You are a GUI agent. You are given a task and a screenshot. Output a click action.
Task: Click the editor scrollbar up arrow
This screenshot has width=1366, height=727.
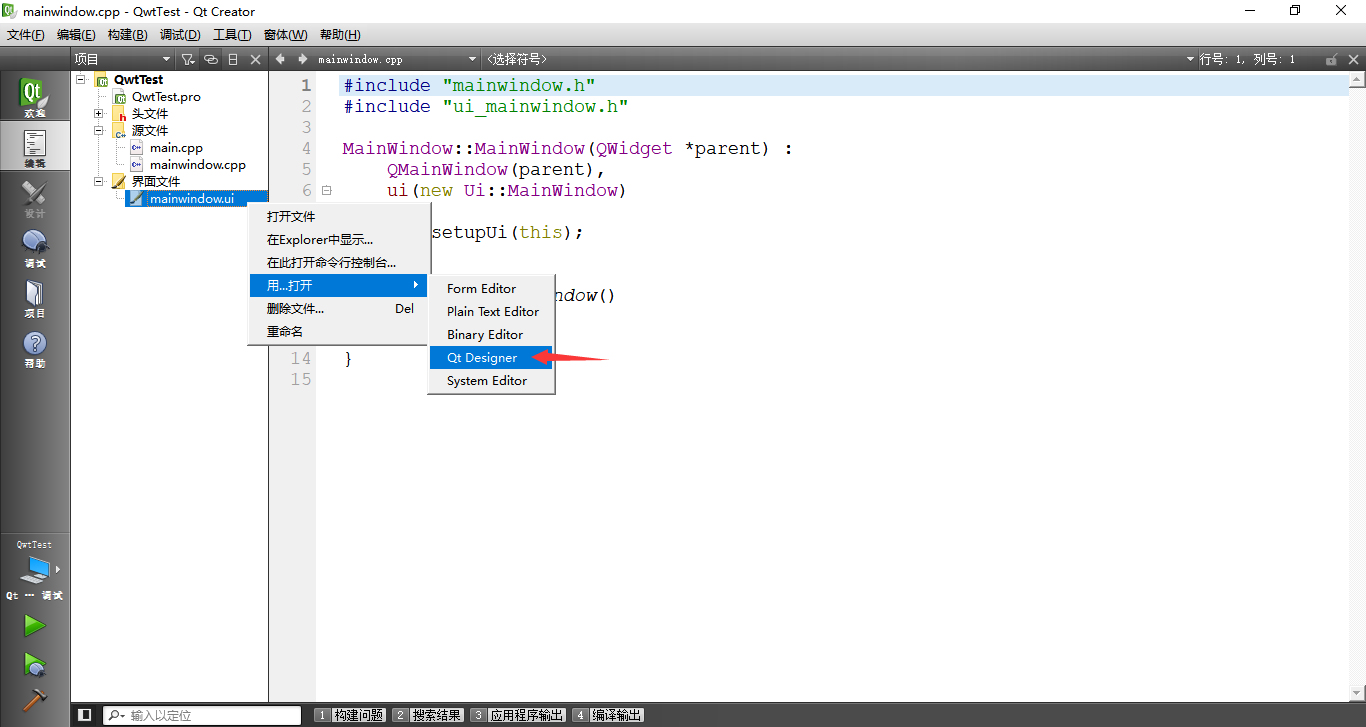click(x=1357, y=81)
